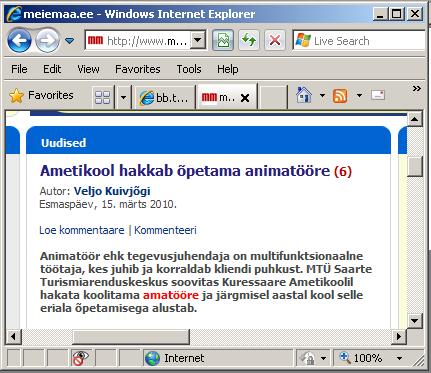Image resolution: width=431 pixels, height=373 pixels.
Task: Go to the Home page icon
Action: point(304,95)
